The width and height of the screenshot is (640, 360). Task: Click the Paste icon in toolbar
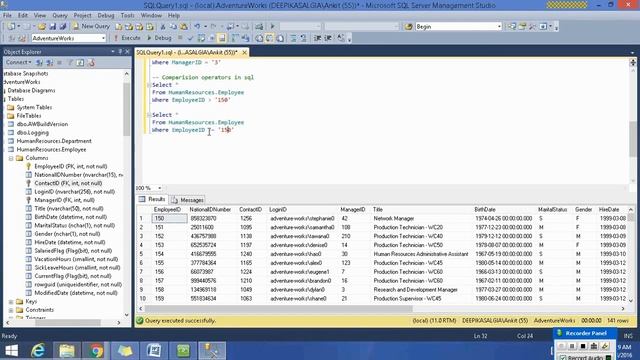point(184,27)
